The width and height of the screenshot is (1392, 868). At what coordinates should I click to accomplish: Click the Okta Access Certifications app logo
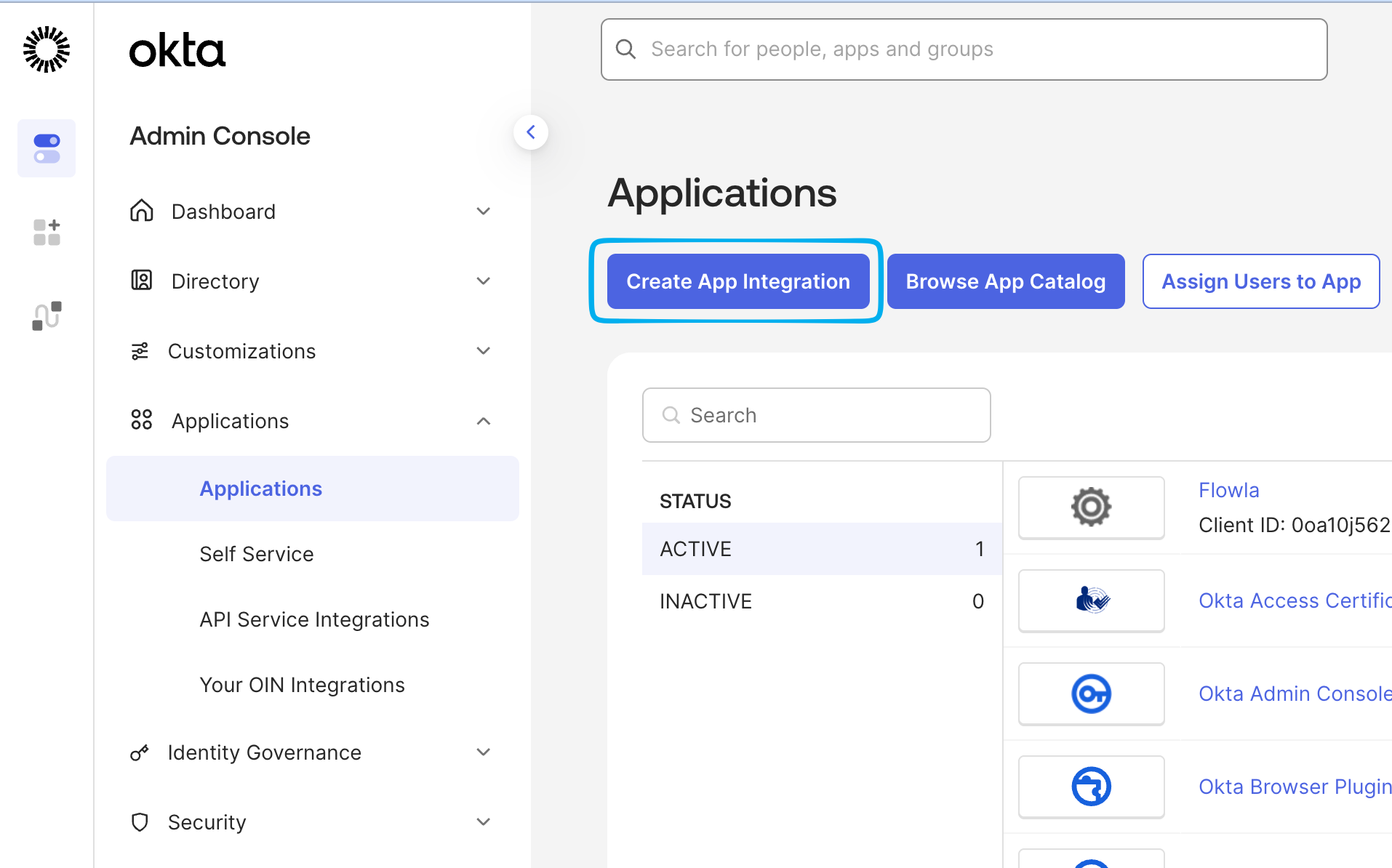point(1092,600)
